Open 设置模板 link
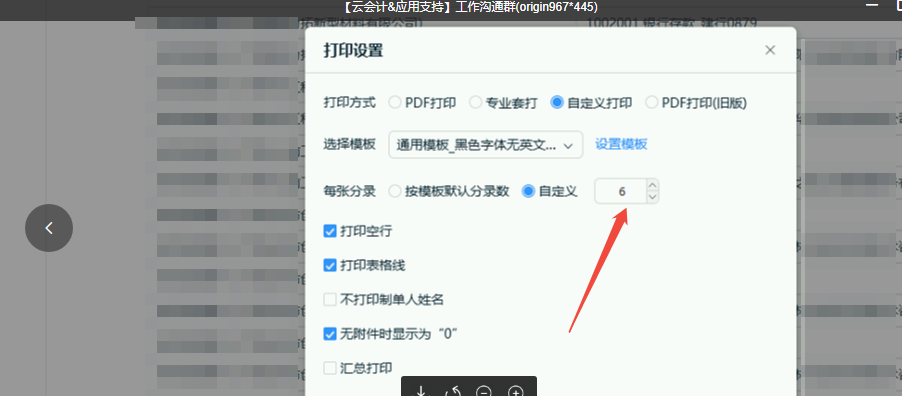 (x=621, y=144)
